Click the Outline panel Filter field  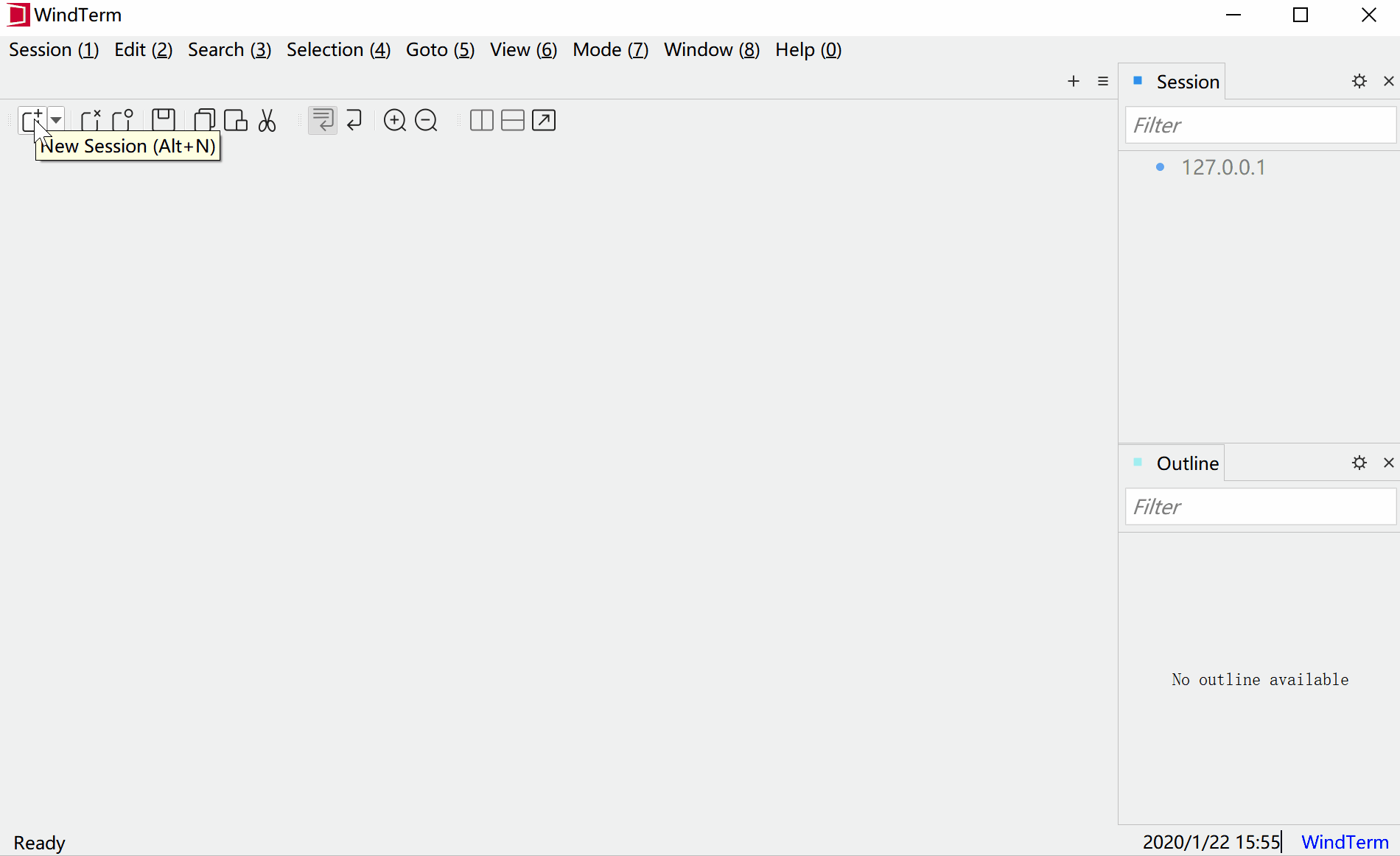1260,507
